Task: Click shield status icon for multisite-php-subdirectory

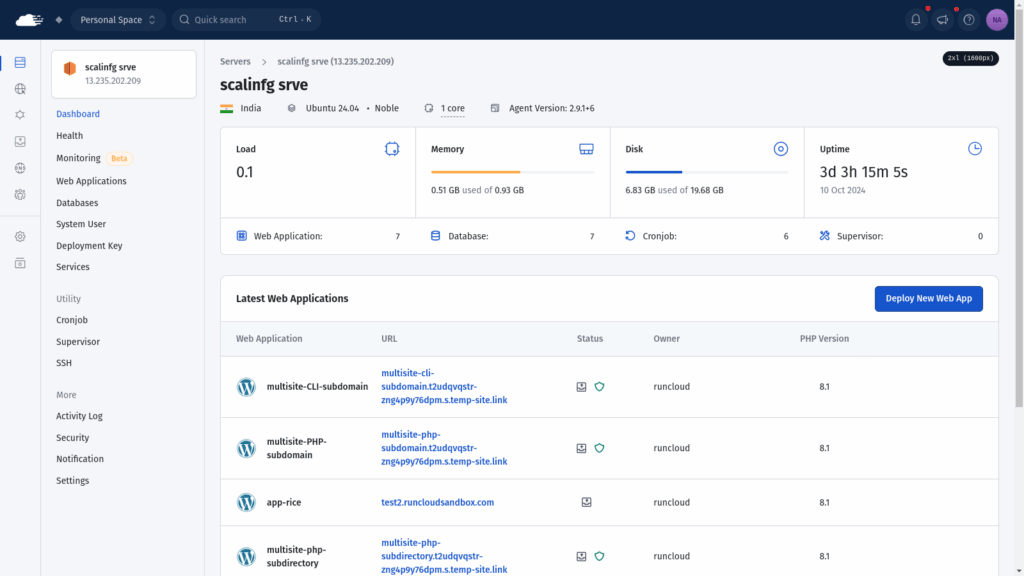Action: (599, 556)
